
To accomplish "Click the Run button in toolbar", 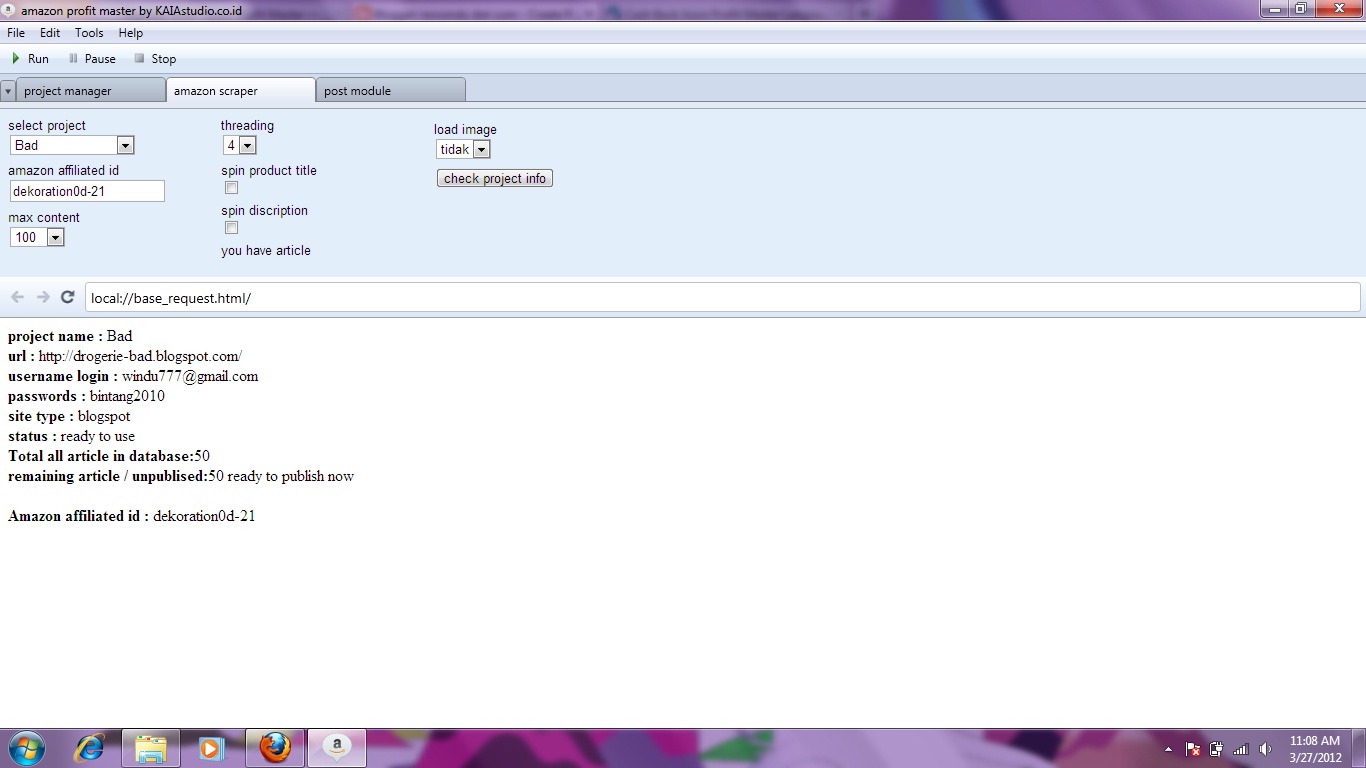I will click(x=29, y=59).
